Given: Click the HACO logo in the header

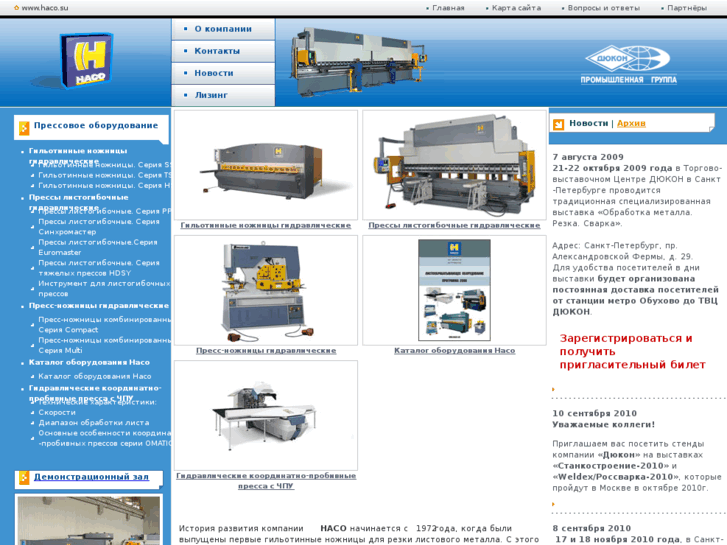Looking at the screenshot, I should point(87,60).
